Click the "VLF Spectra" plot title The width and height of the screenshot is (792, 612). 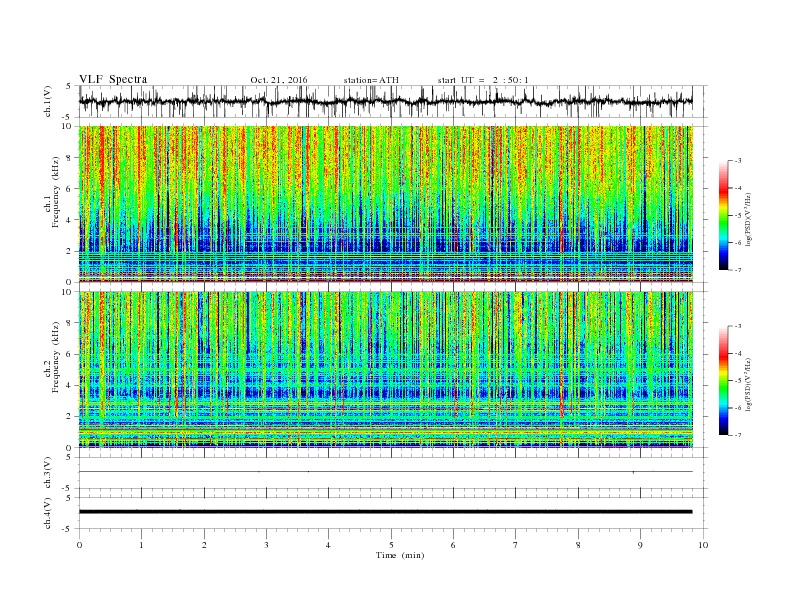[x=113, y=79]
